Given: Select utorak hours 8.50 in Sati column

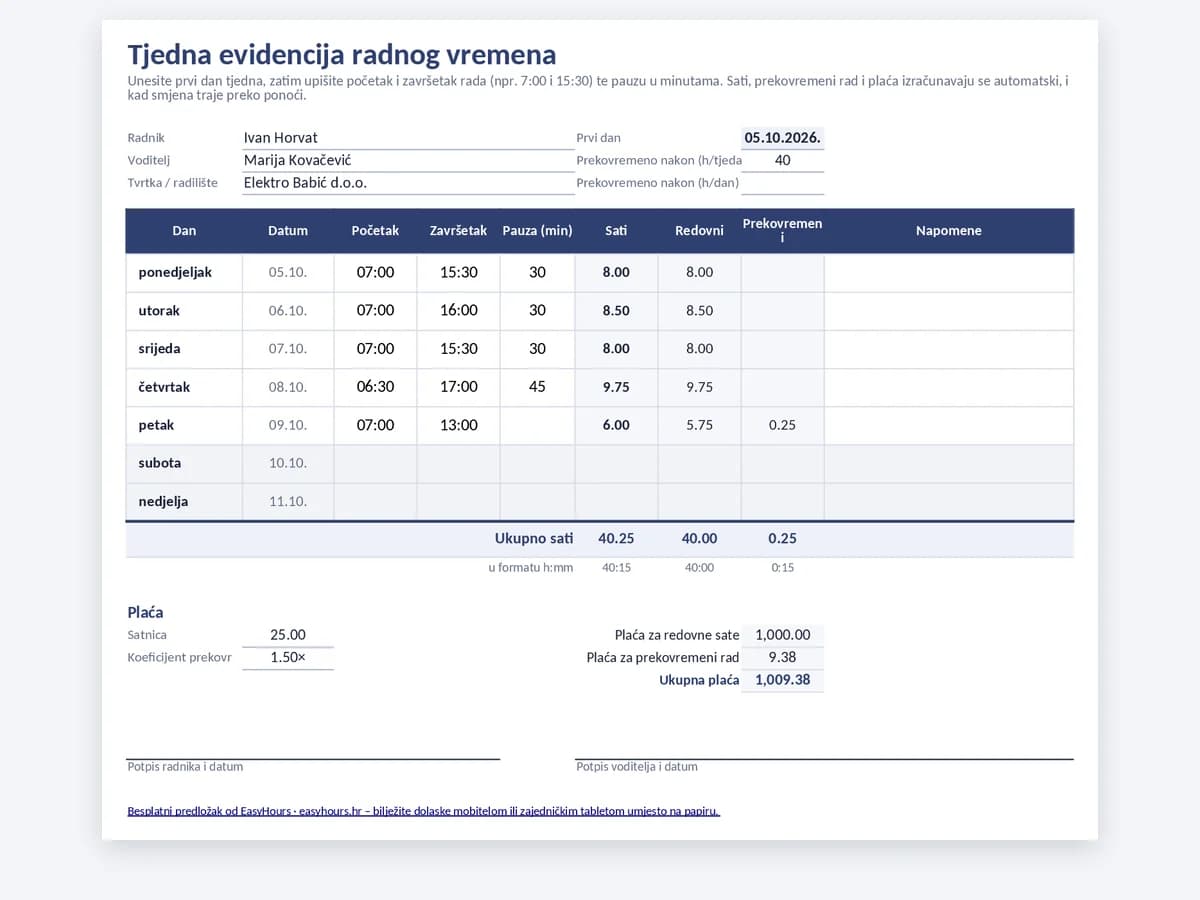Looking at the screenshot, I should (616, 311).
